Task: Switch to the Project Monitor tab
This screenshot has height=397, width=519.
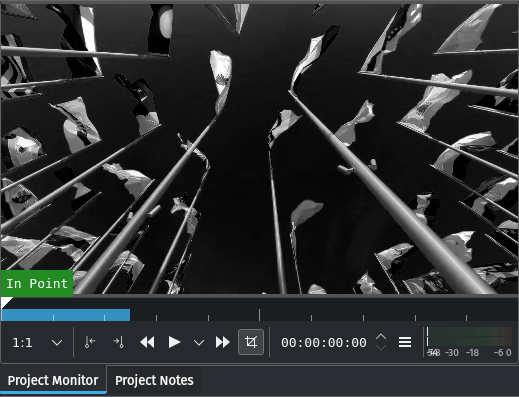Action: (x=53, y=380)
